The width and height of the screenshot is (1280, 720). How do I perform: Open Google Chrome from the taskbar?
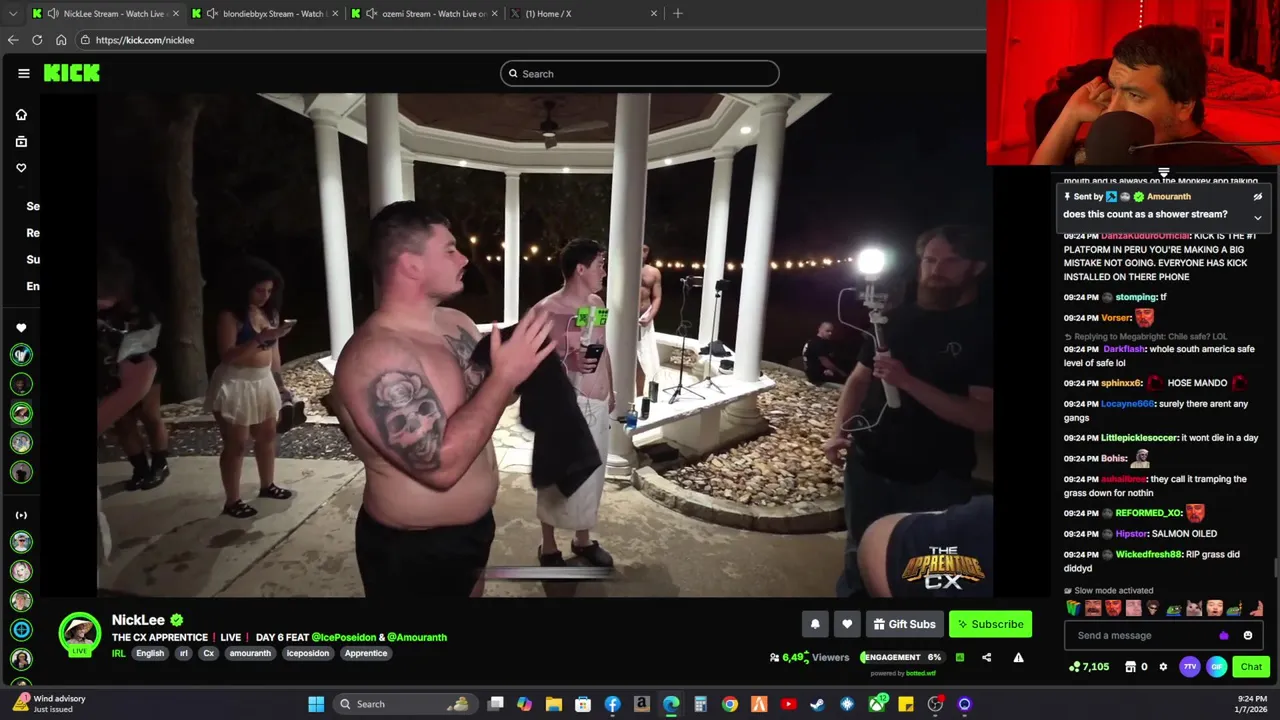click(730, 704)
